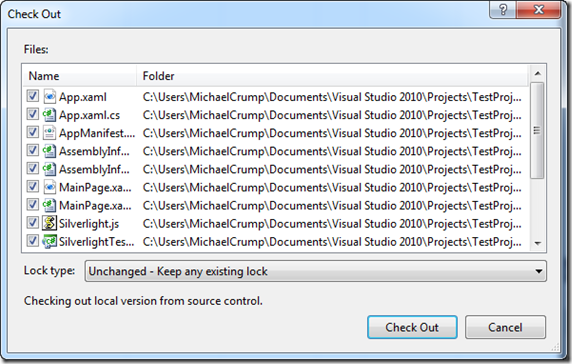The width and height of the screenshot is (572, 364).
Task: Click the SilverlightTes... project file icon
Action: point(49,241)
